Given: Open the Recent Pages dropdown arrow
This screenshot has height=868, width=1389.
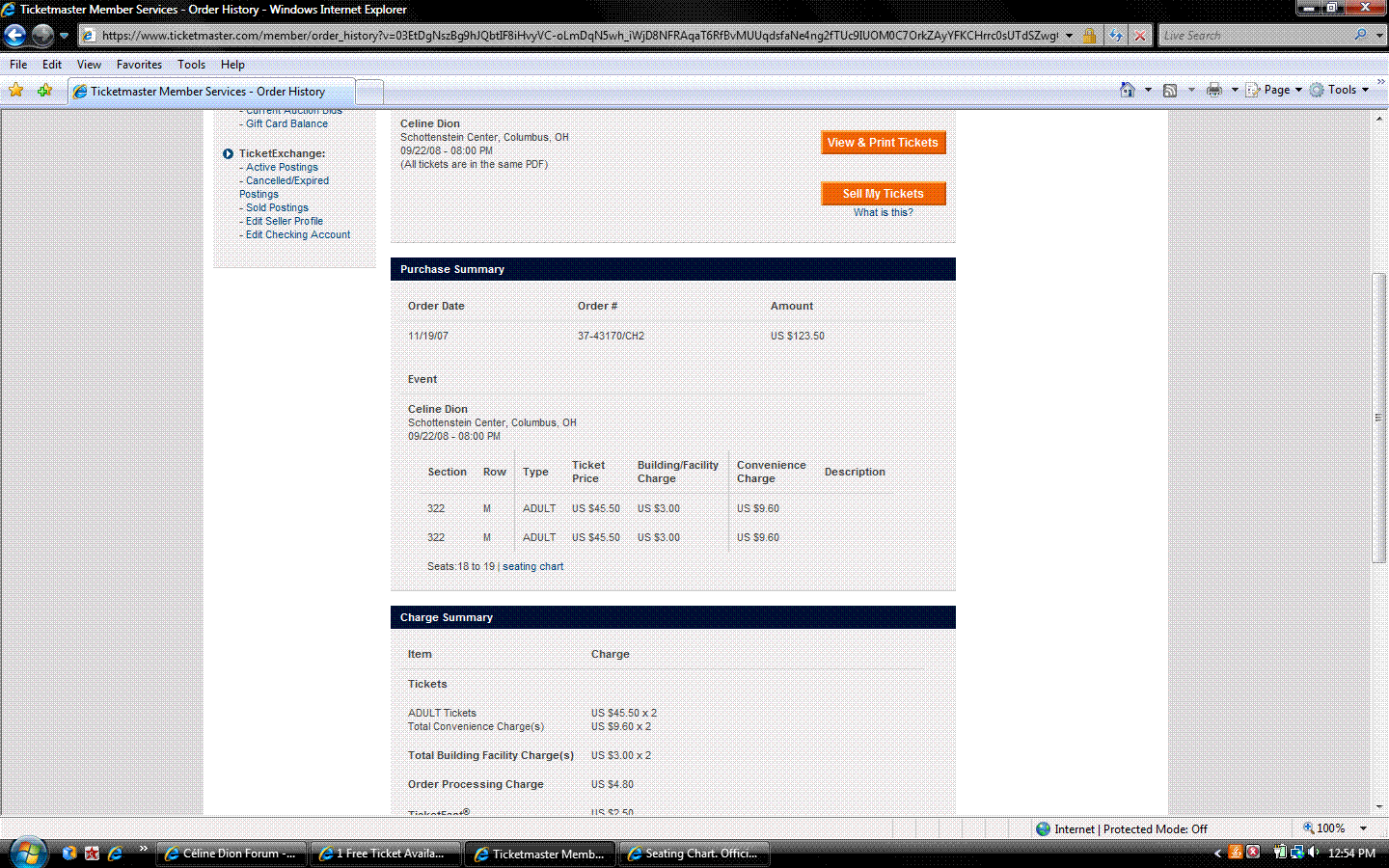Looking at the screenshot, I should coord(64,36).
